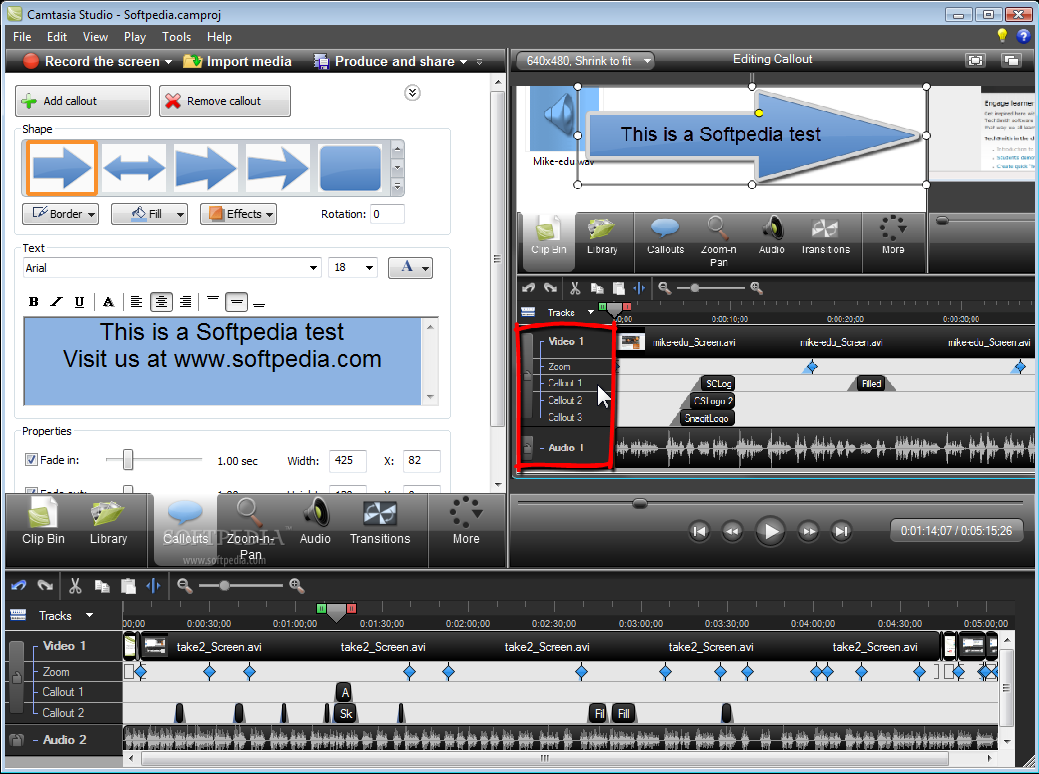Open the Transitions tab
The image size is (1039, 774).
(x=380, y=524)
